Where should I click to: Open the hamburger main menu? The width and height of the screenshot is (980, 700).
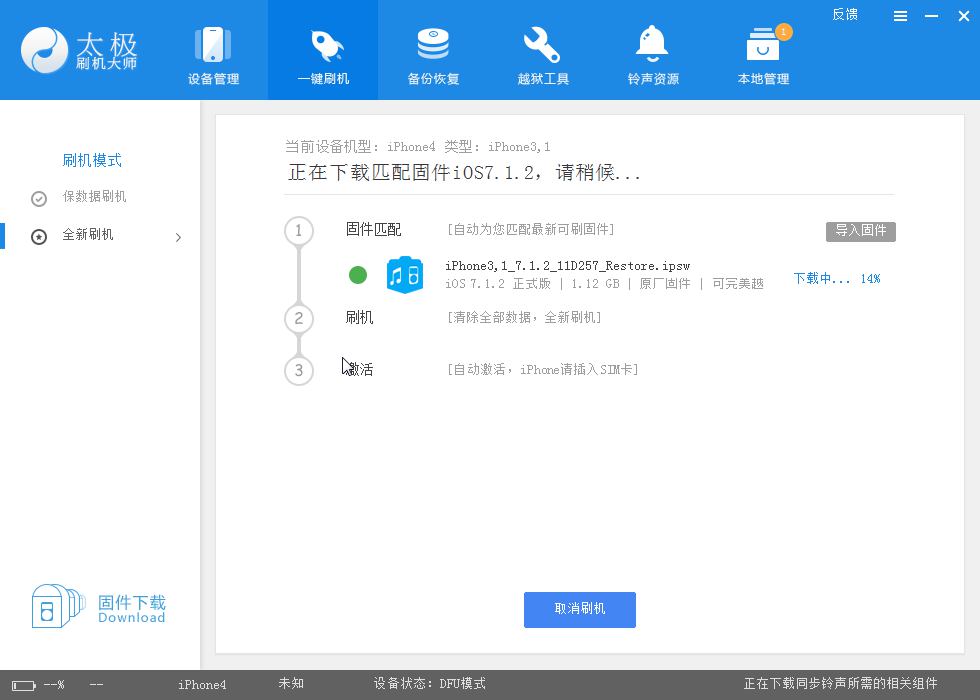pos(900,16)
